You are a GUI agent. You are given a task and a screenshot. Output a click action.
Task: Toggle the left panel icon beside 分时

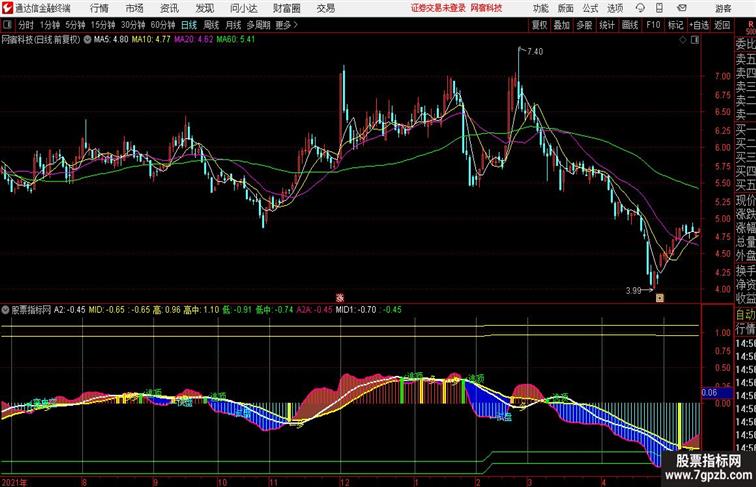[7, 25]
